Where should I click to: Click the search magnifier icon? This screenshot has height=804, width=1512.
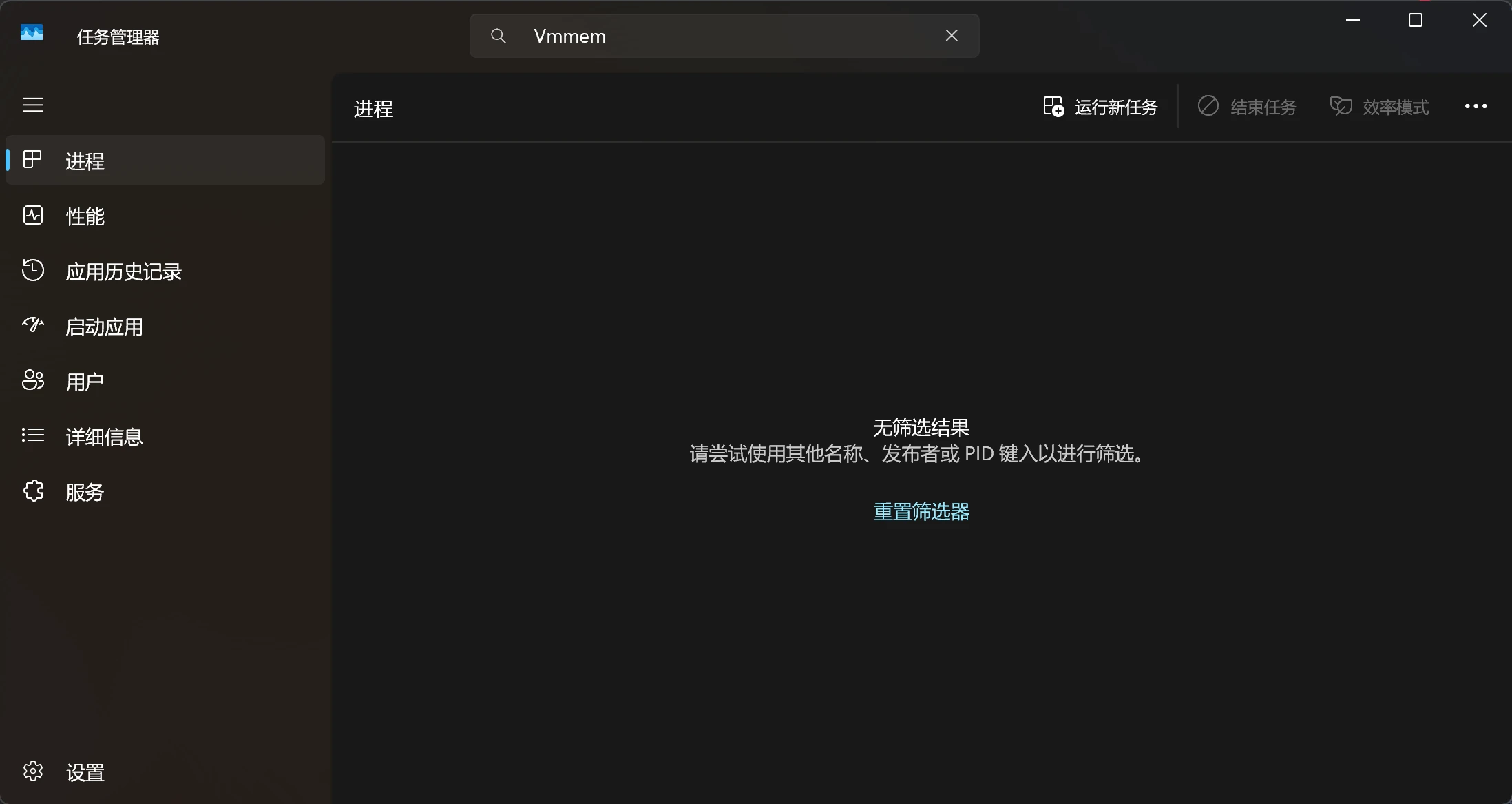click(x=498, y=36)
